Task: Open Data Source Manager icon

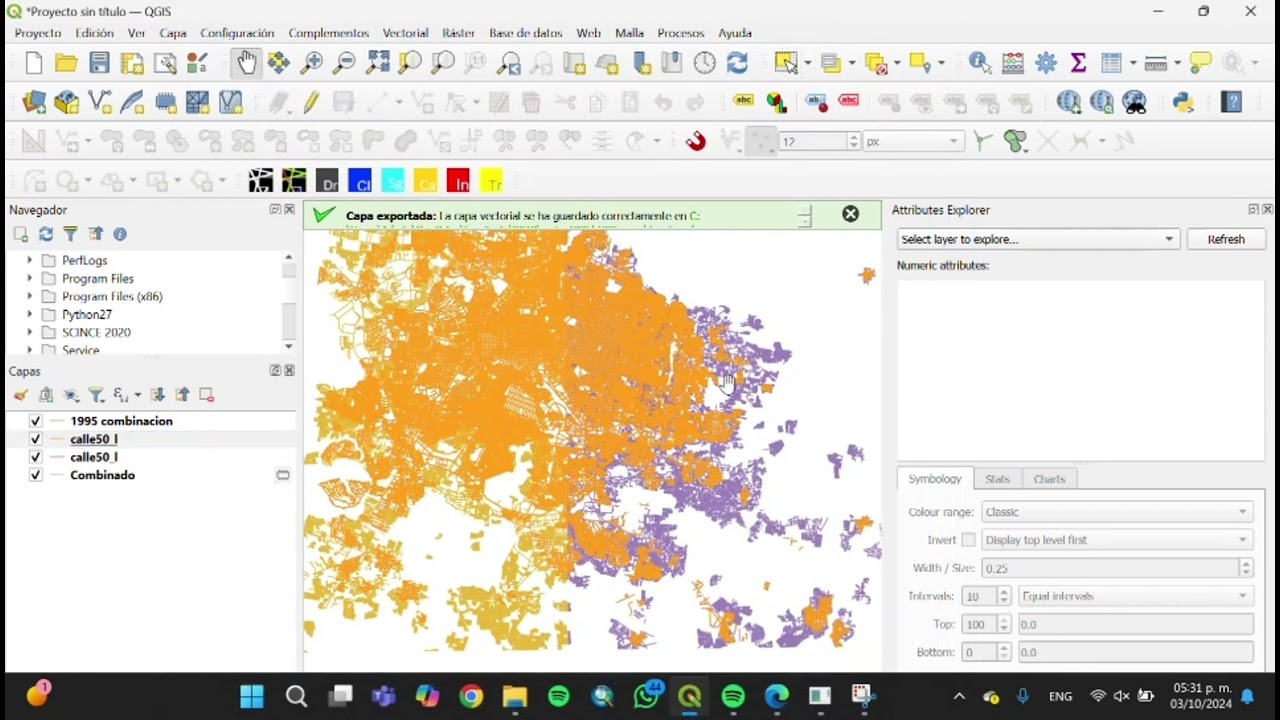Action: [x=34, y=102]
